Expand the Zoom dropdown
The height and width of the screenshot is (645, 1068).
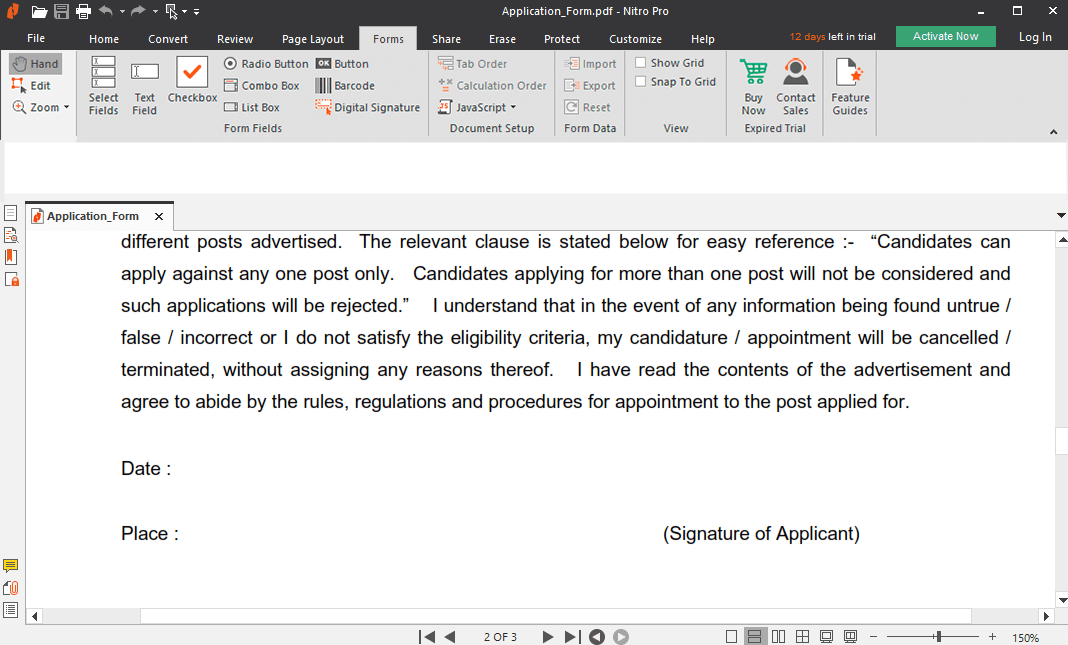pos(42,108)
